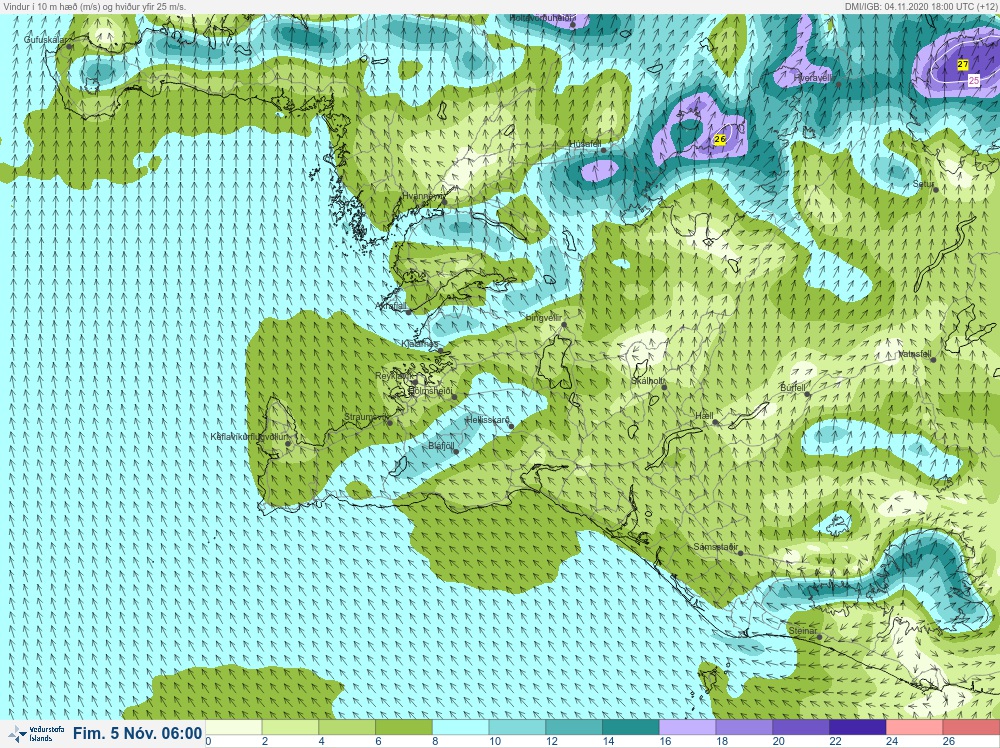Click the Hveravellir station label
Image resolution: width=1000 pixels, height=748 pixels.
pos(814,78)
